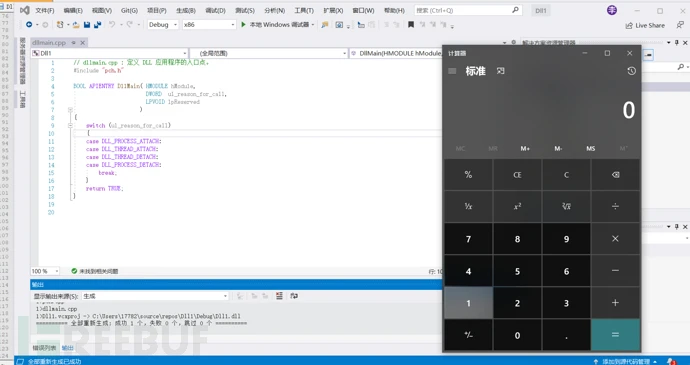Open the DllMain member dropdown

(x=395, y=53)
